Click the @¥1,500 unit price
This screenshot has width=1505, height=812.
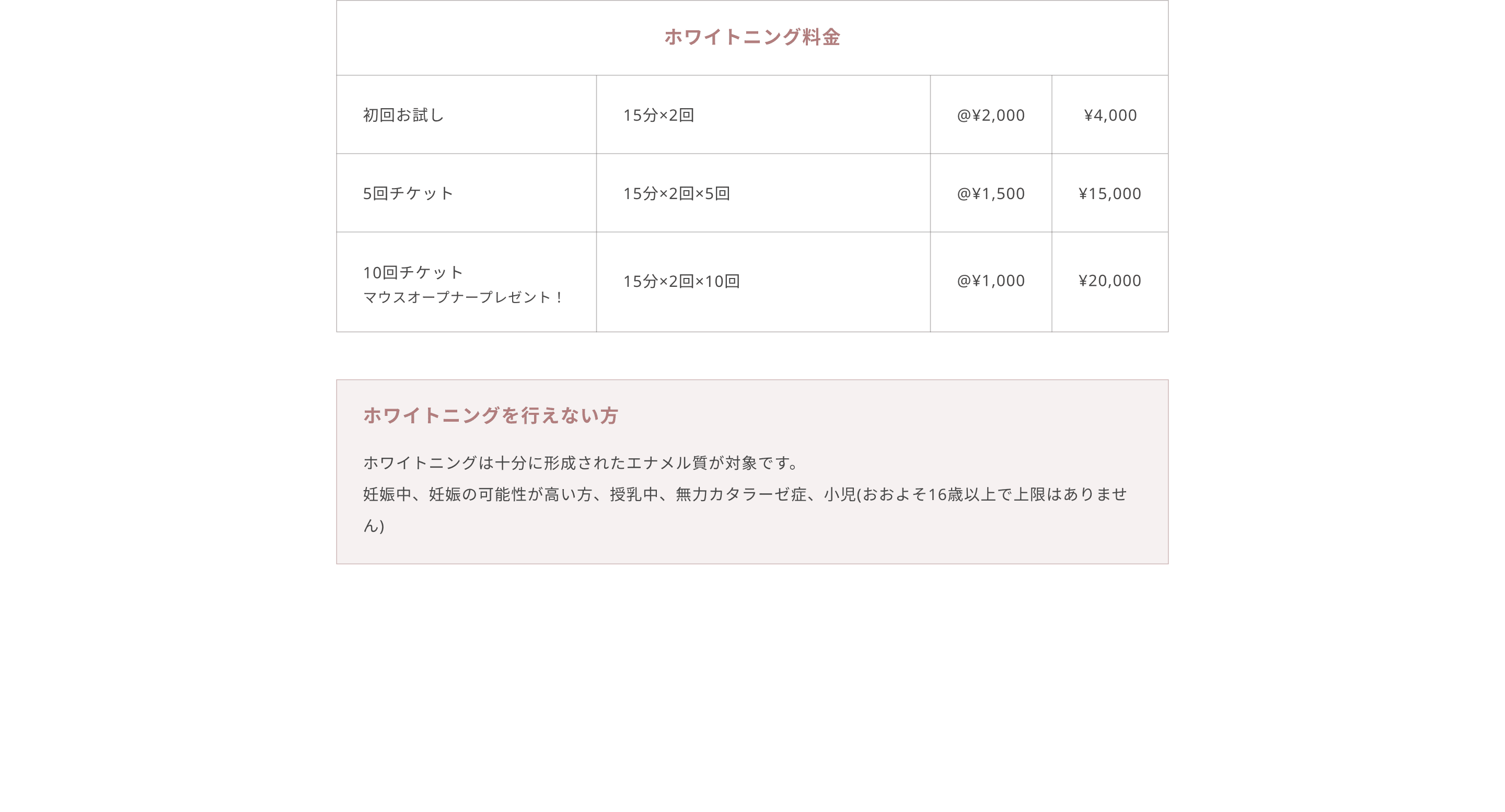click(x=990, y=193)
